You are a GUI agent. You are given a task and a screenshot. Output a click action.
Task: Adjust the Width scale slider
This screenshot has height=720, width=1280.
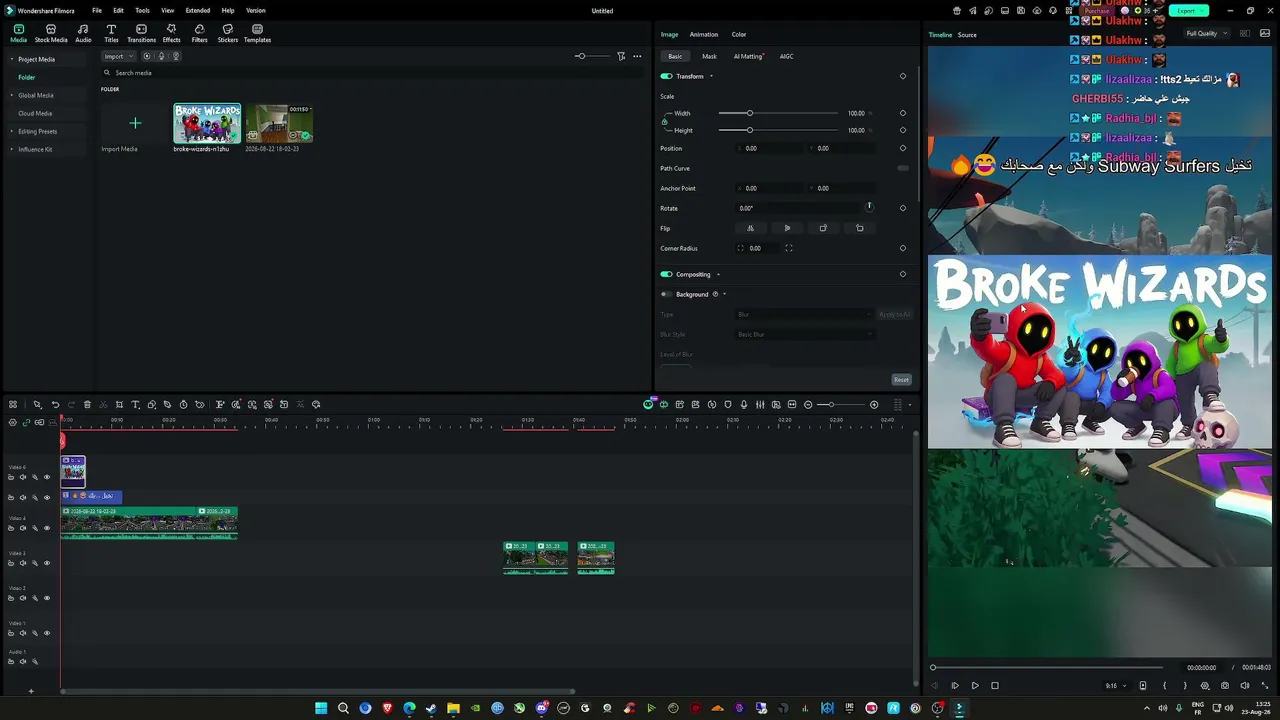[779, 113]
